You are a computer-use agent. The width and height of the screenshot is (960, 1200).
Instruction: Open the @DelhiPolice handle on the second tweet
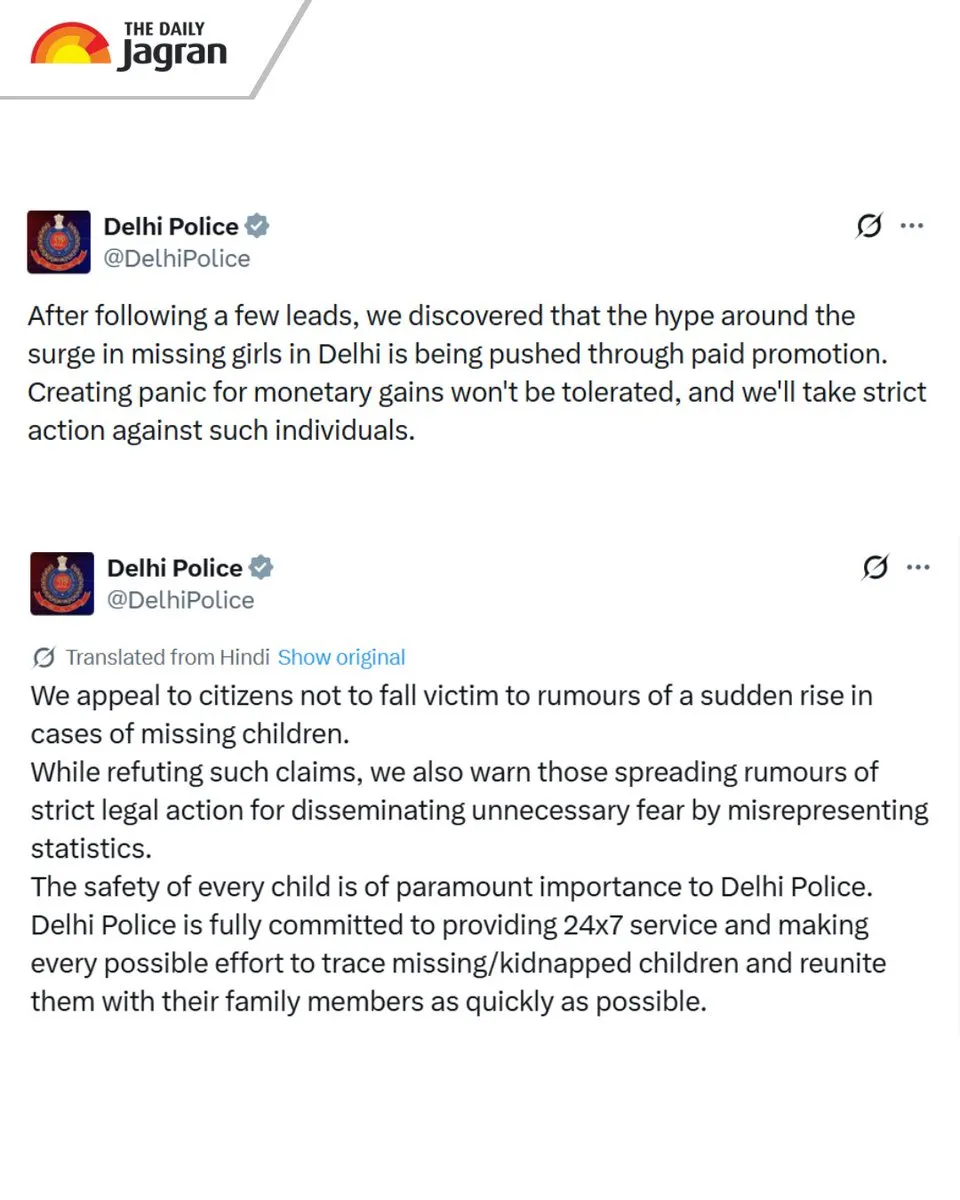(x=182, y=600)
